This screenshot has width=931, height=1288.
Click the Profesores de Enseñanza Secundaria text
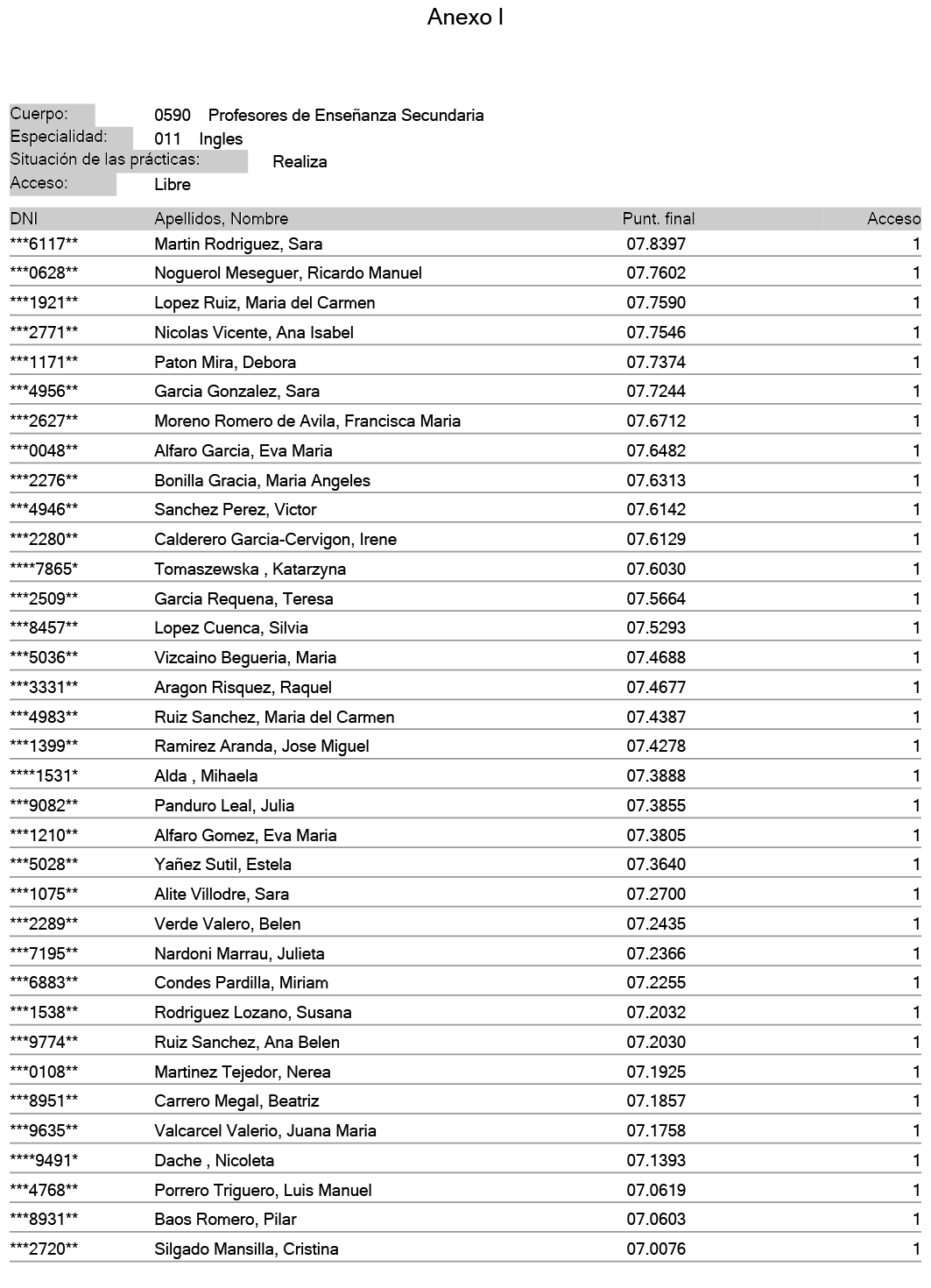pyautogui.click(x=345, y=116)
